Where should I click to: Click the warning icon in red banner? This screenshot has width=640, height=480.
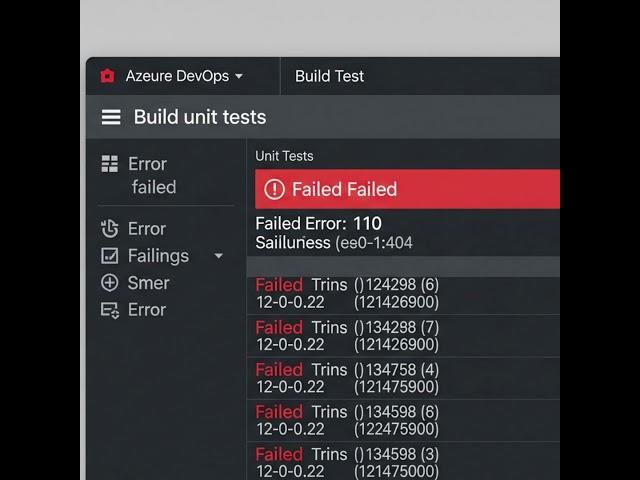[x=274, y=190]
